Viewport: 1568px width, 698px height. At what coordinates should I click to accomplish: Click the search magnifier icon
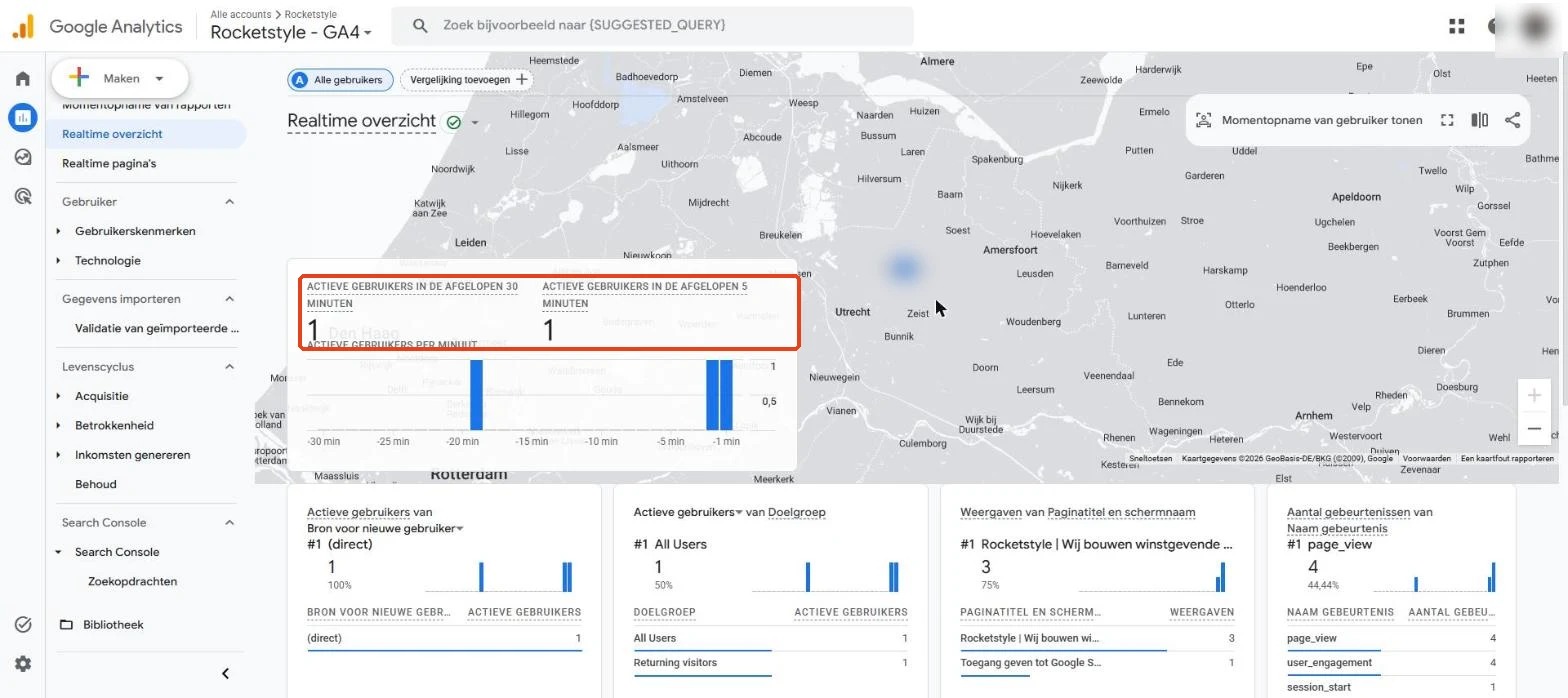point(420,25)
